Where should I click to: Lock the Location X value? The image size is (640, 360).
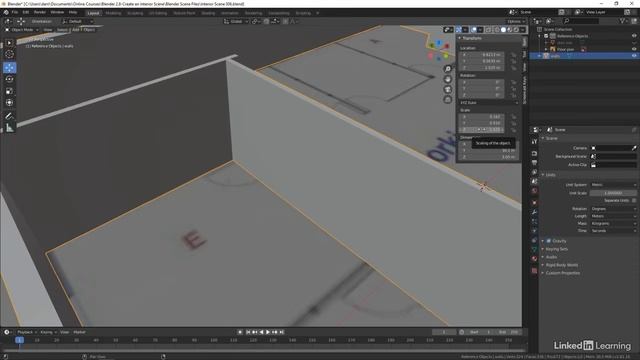(513, 55)
